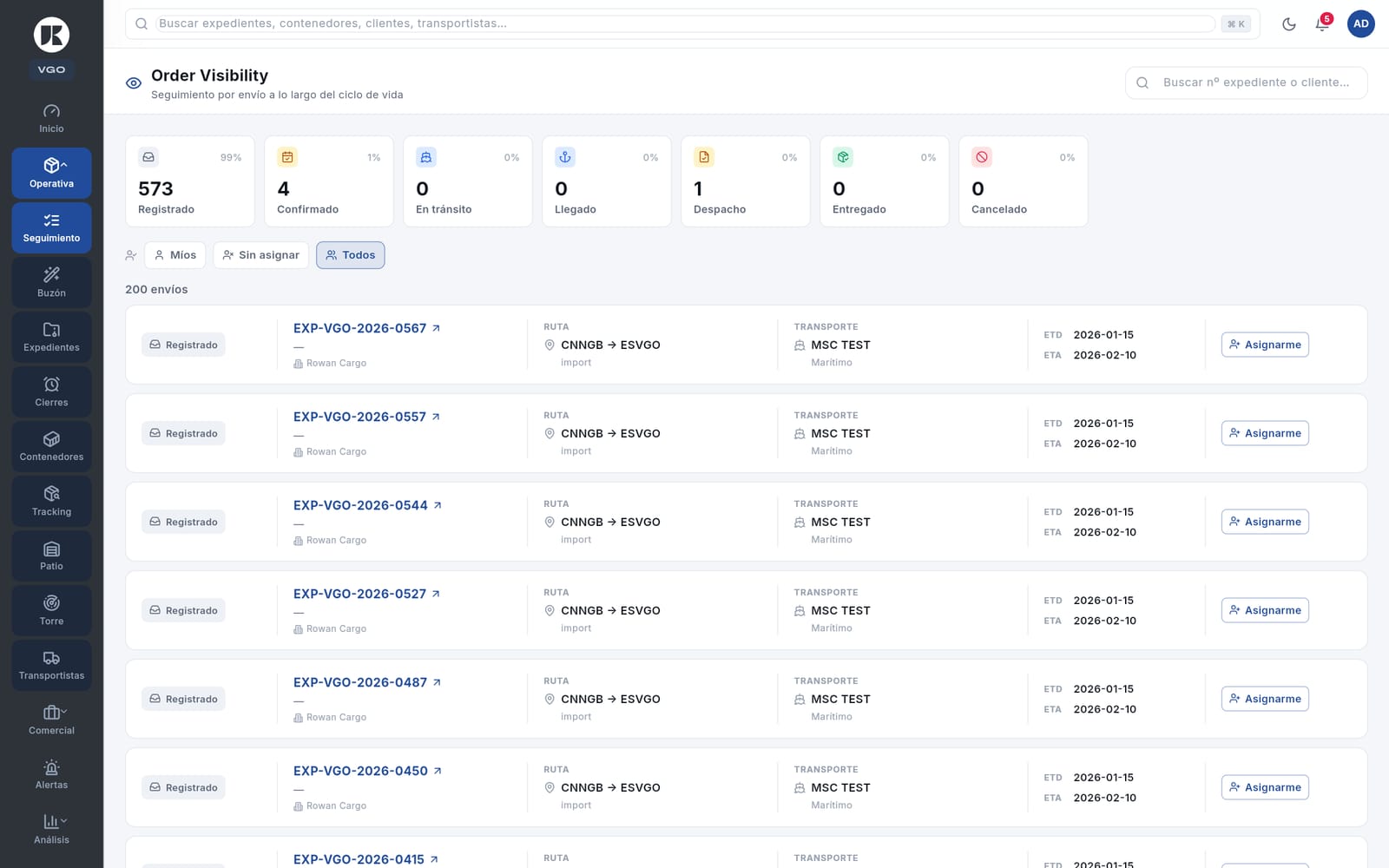Viewport: 1389px width, 868px height.
Task: Filter by Registrado status card
Action: click(190, 181)
